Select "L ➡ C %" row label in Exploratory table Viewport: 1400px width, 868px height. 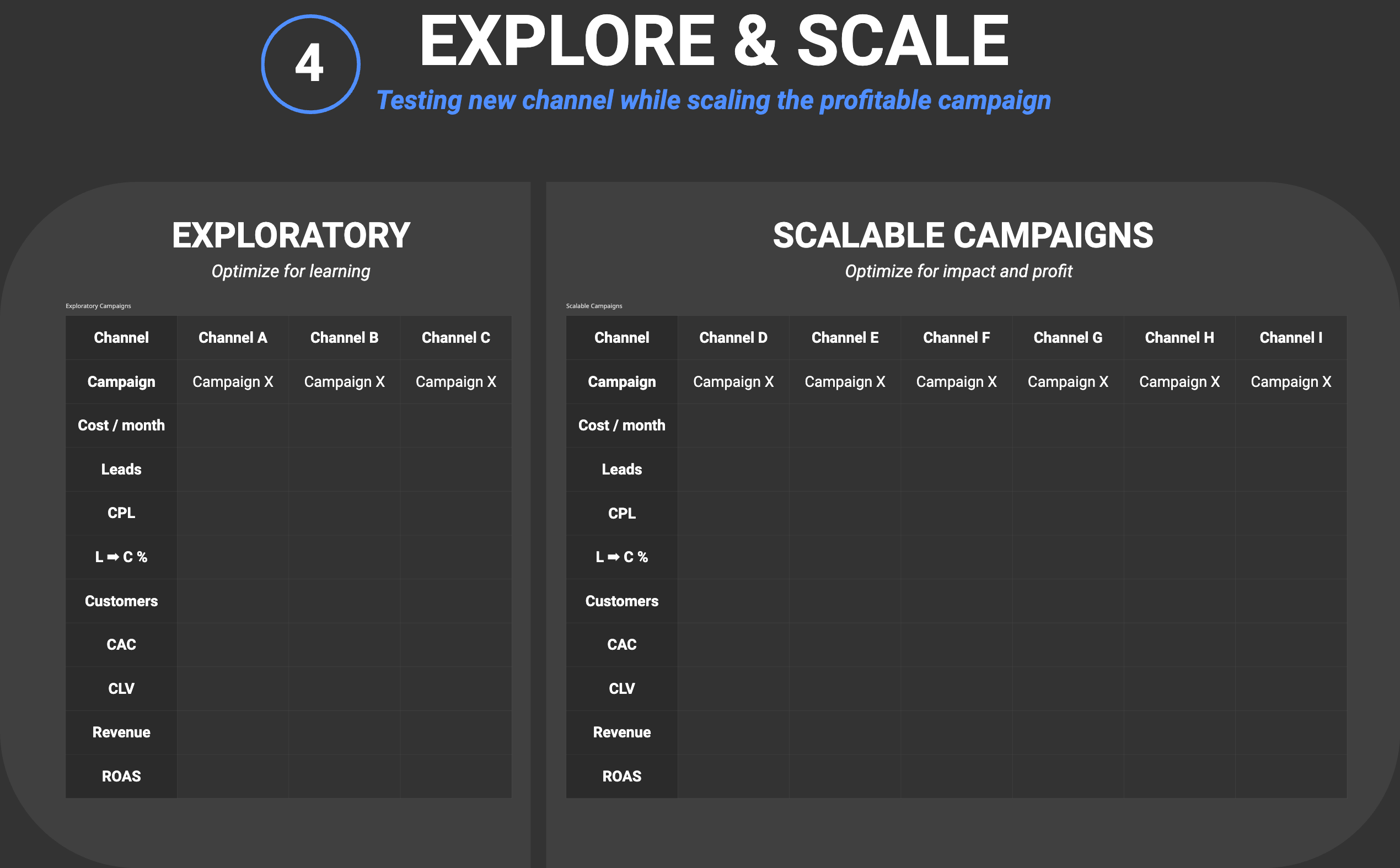[x=121, y=557]
